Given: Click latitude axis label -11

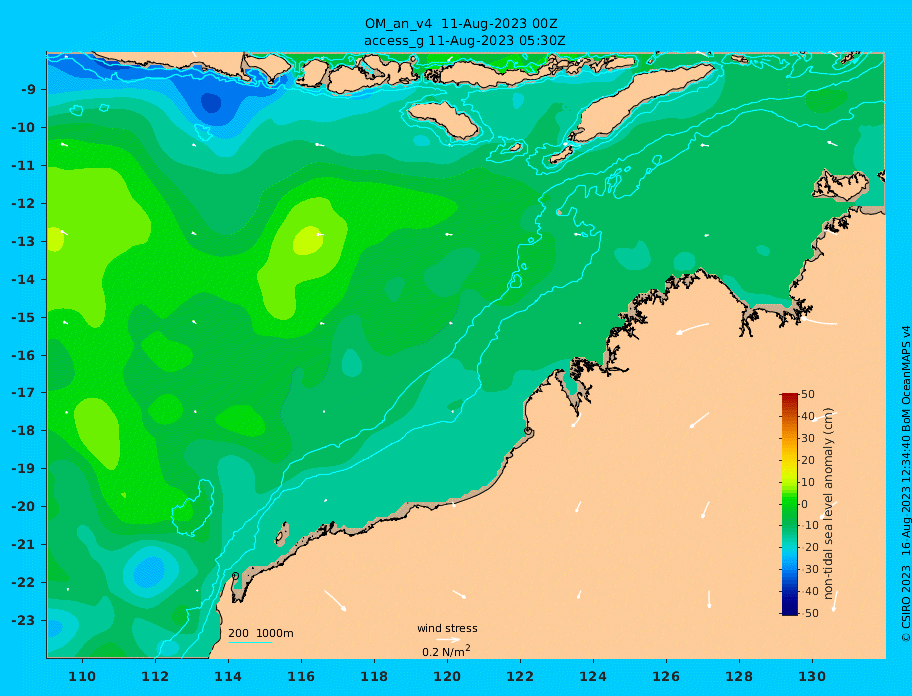Looking at the screenshot, I should click(x=23, y=166).
